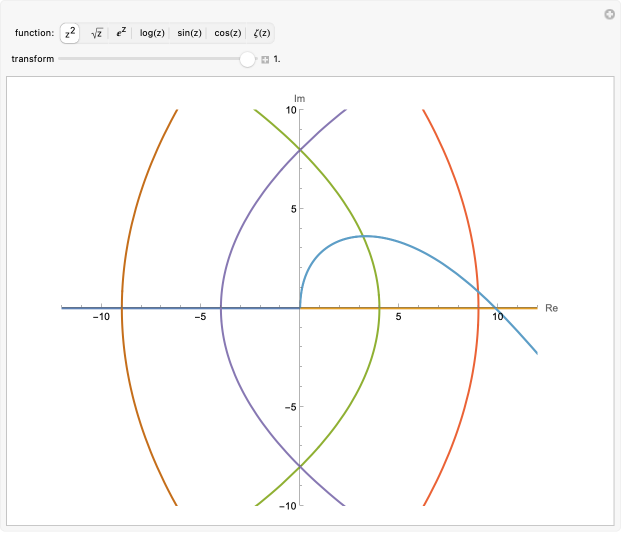The image size is (621, 533).
Task: Click the Im axis label
Action: point(299,98)
